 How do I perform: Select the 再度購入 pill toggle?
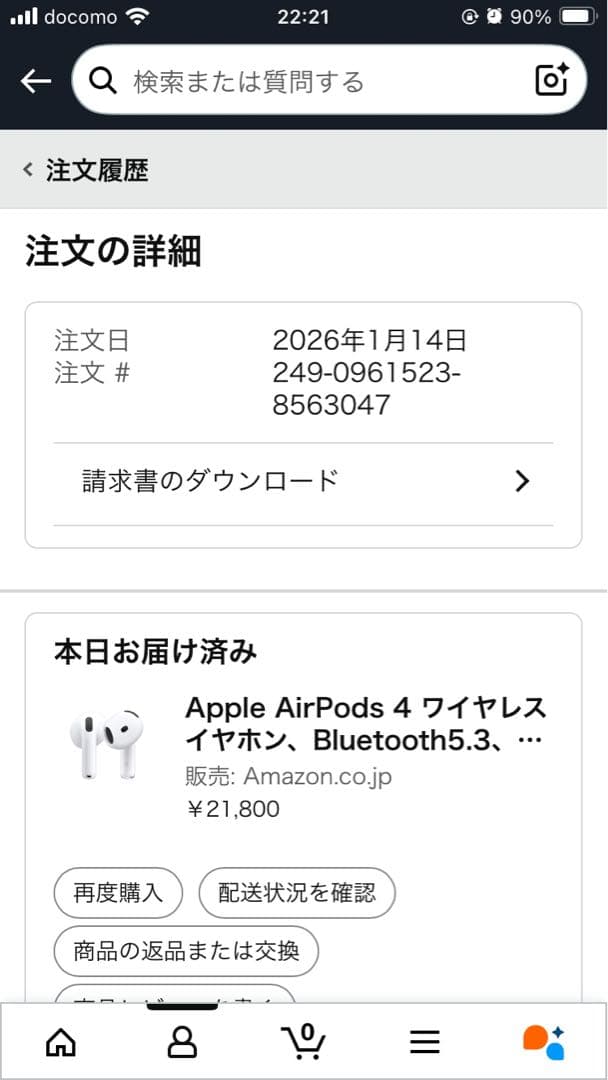coord(117,893)
